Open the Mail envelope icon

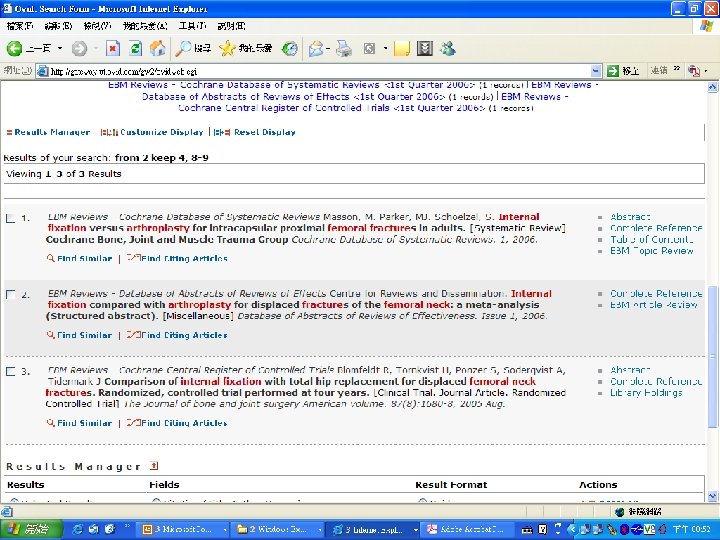coord(316,48)
